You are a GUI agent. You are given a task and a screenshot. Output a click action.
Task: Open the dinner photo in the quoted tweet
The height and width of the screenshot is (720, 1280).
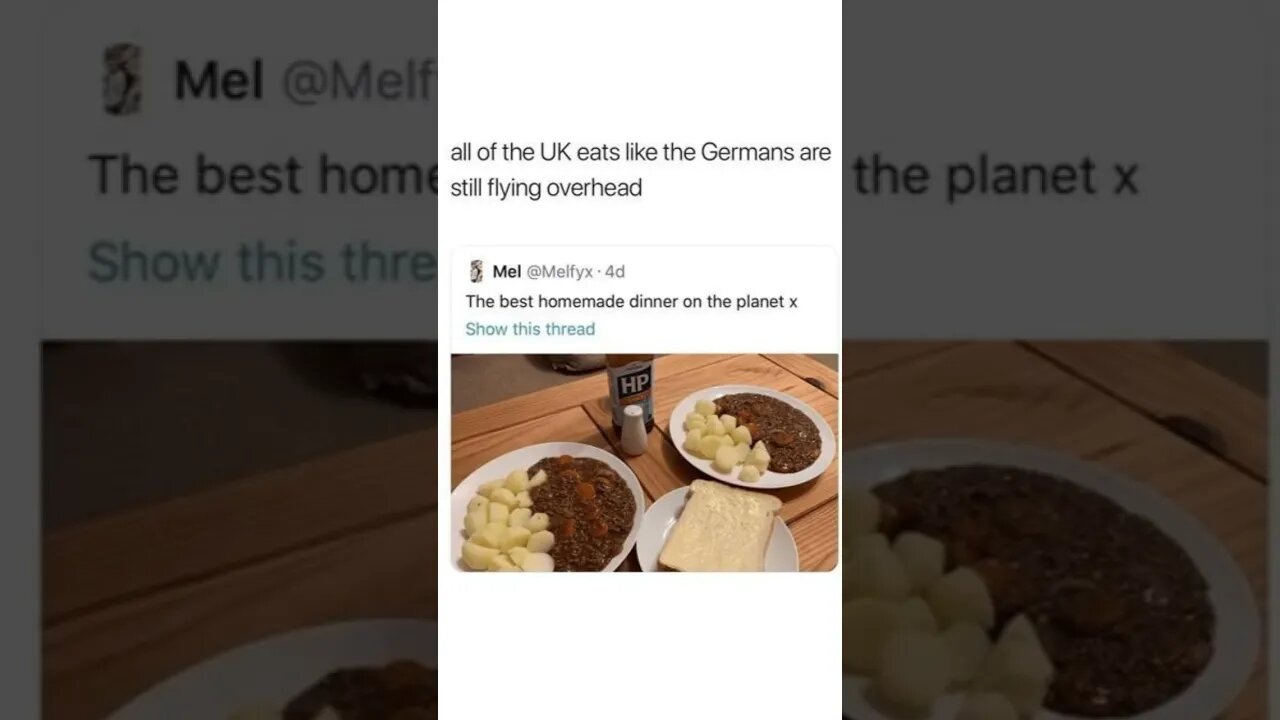645,462
